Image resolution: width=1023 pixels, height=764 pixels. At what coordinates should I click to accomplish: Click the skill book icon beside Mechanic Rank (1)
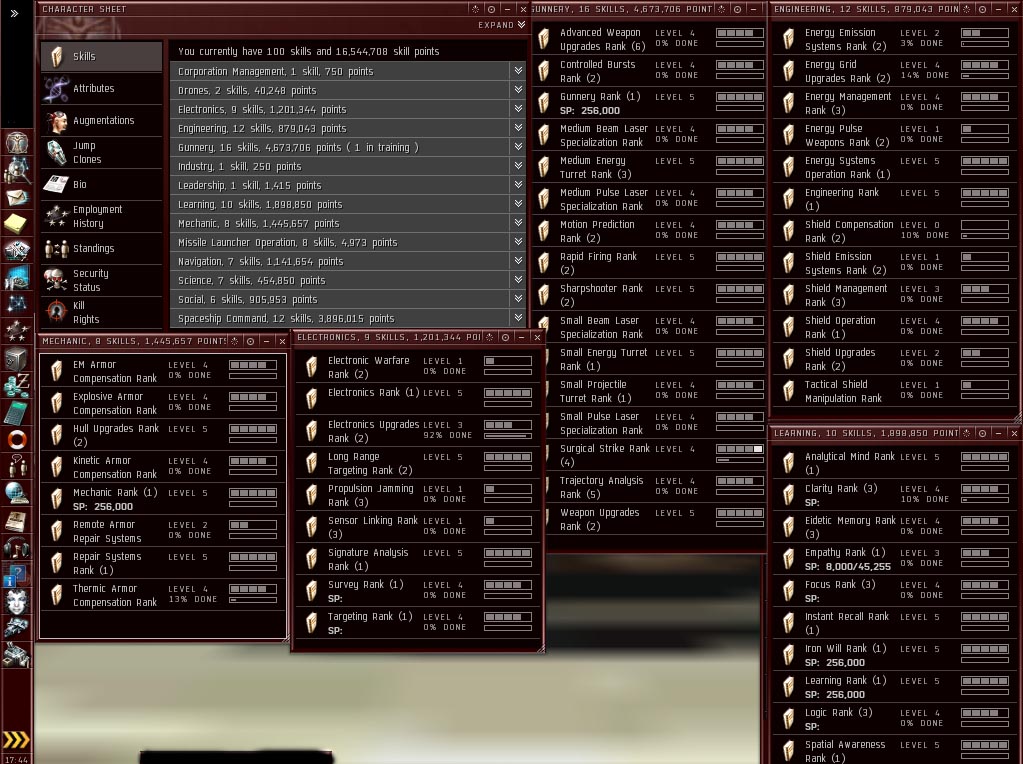[57, 499]
